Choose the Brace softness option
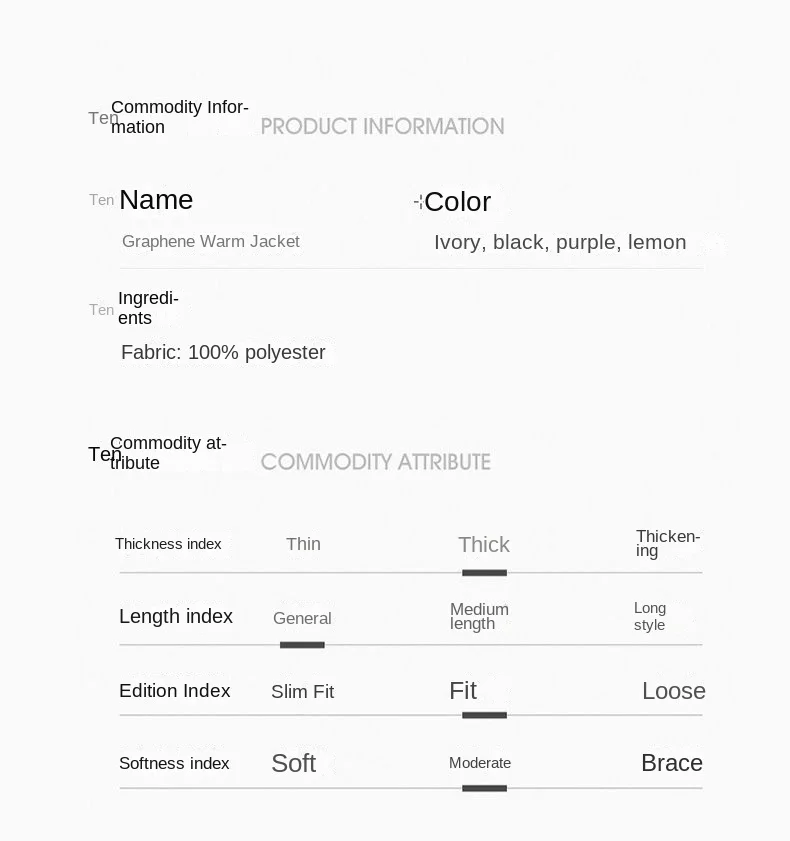 (x=671, y=763)
